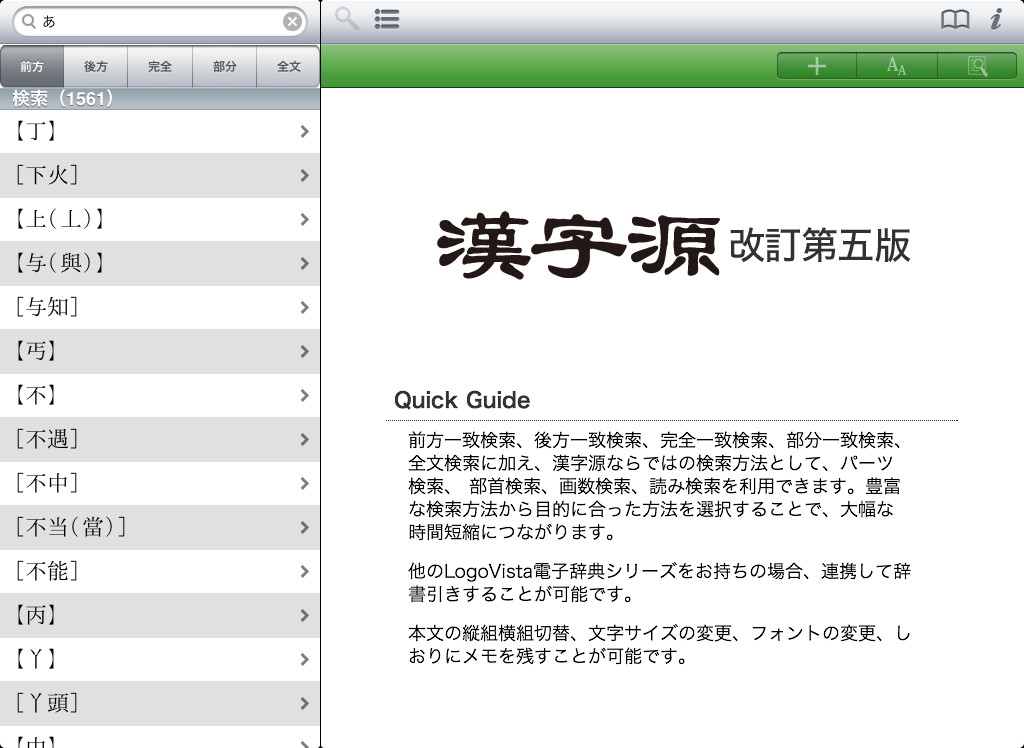This screenshot has height=748, width=1024.
Task: Tap the info 'i' icon
Action: [x=996, y=20]
